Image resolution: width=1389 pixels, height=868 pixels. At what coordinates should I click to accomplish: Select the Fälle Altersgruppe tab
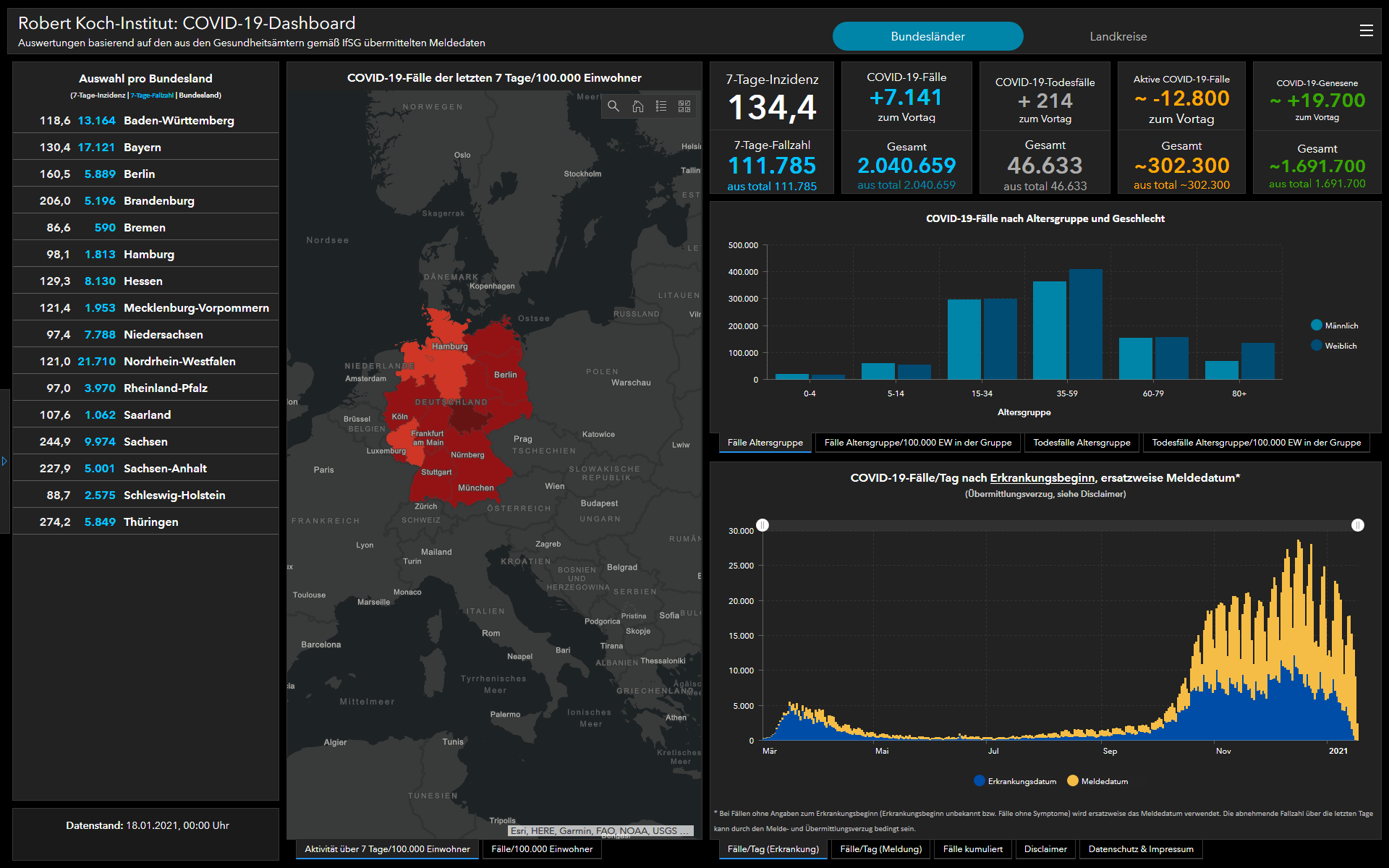(765, 443)
